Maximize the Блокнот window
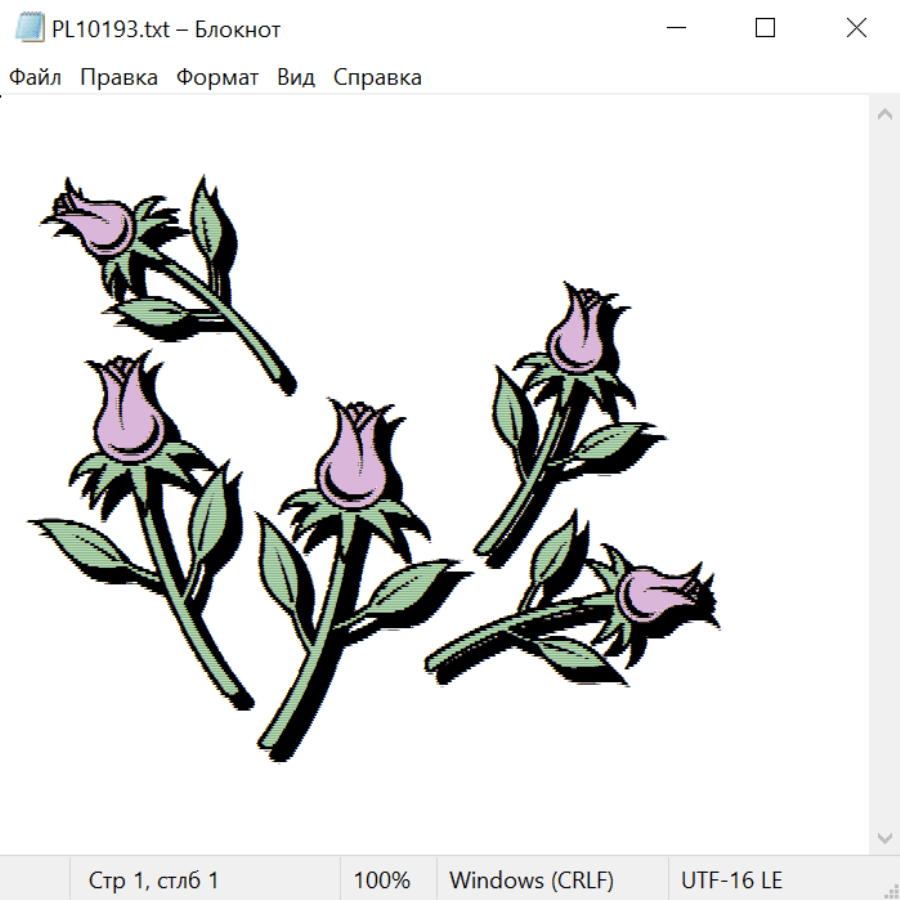The image size is (900, 900). (765, 29)
